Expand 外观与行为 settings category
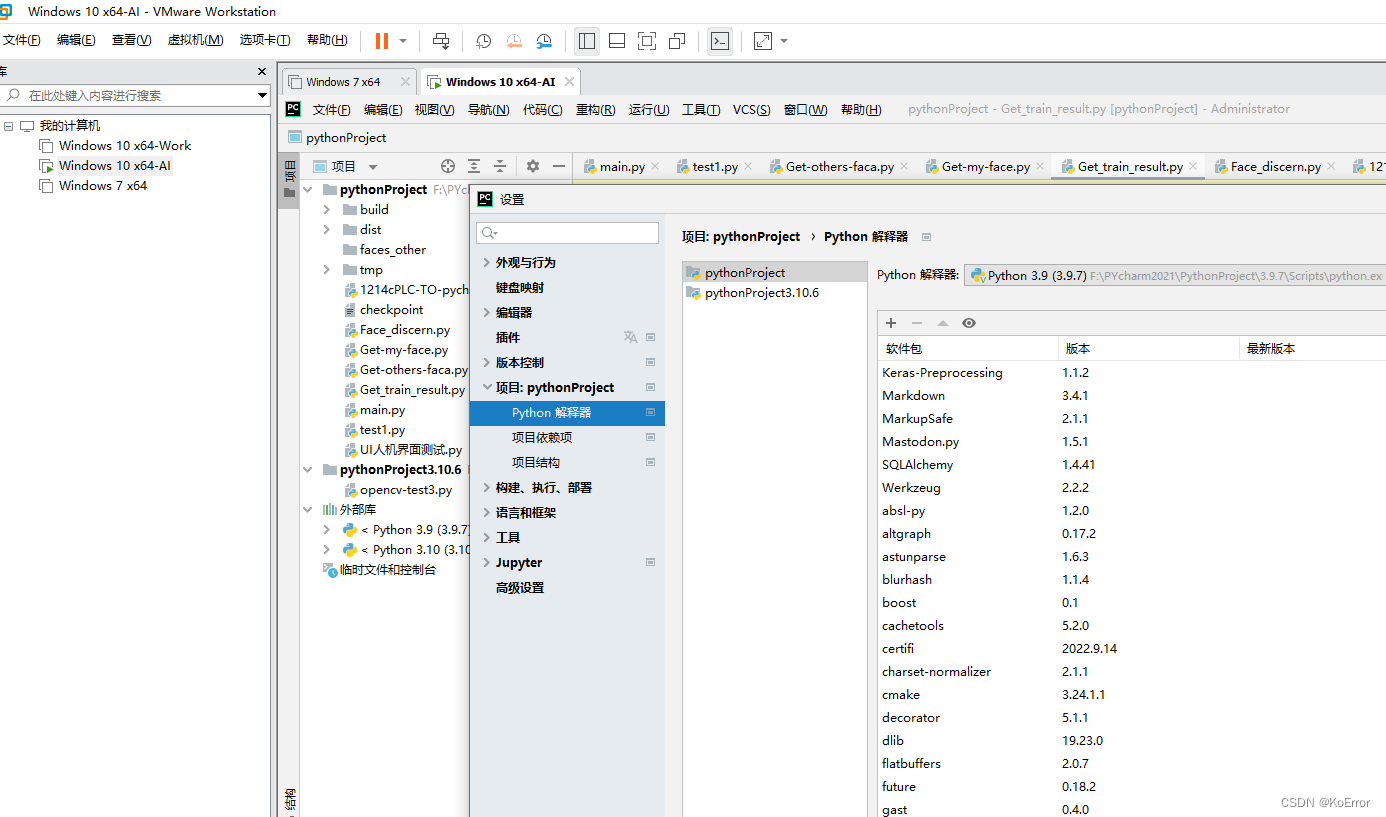Viewport: 1386px width, 817px height. coord(487,263)
